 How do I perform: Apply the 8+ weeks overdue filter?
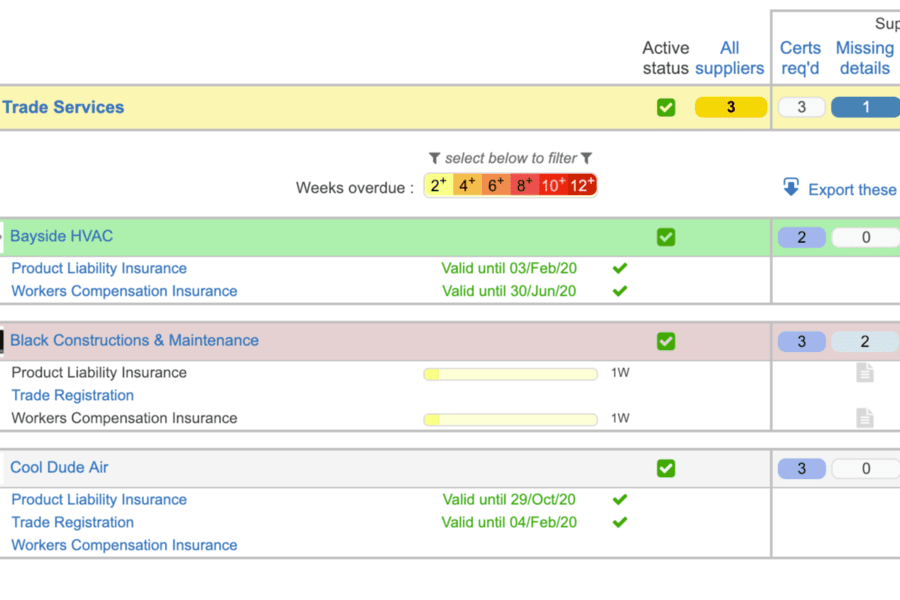point(523,186)
